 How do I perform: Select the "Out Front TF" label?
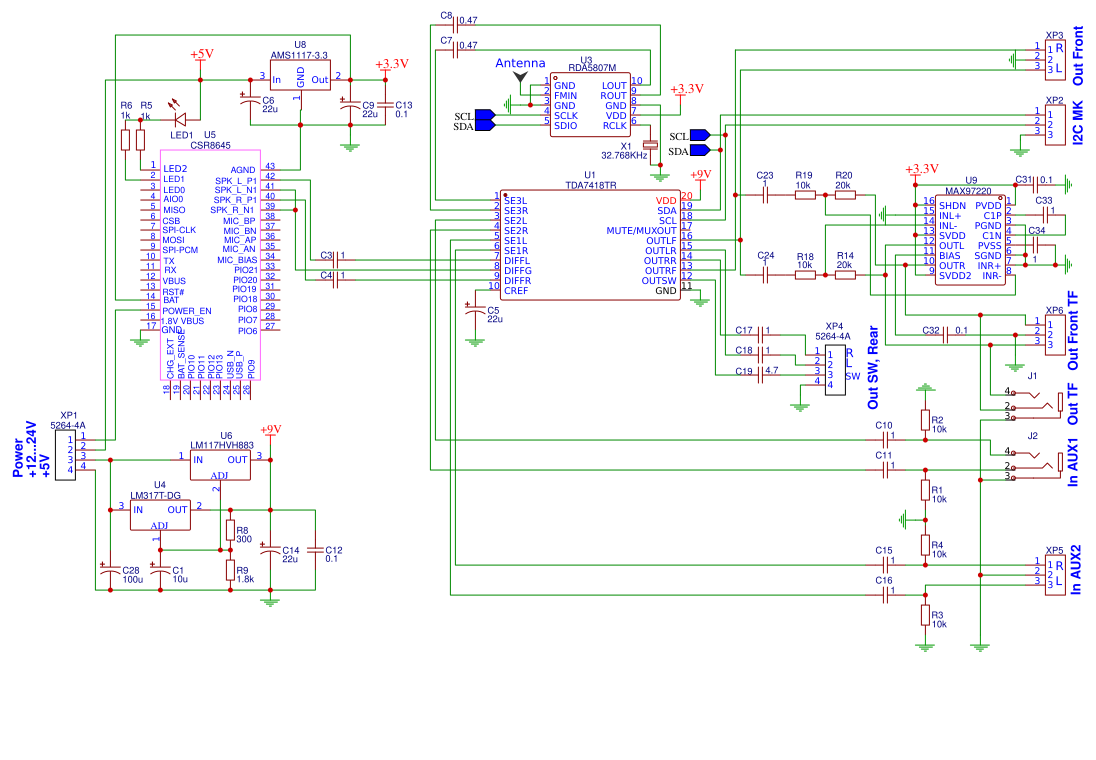(x=1074, y=331)
